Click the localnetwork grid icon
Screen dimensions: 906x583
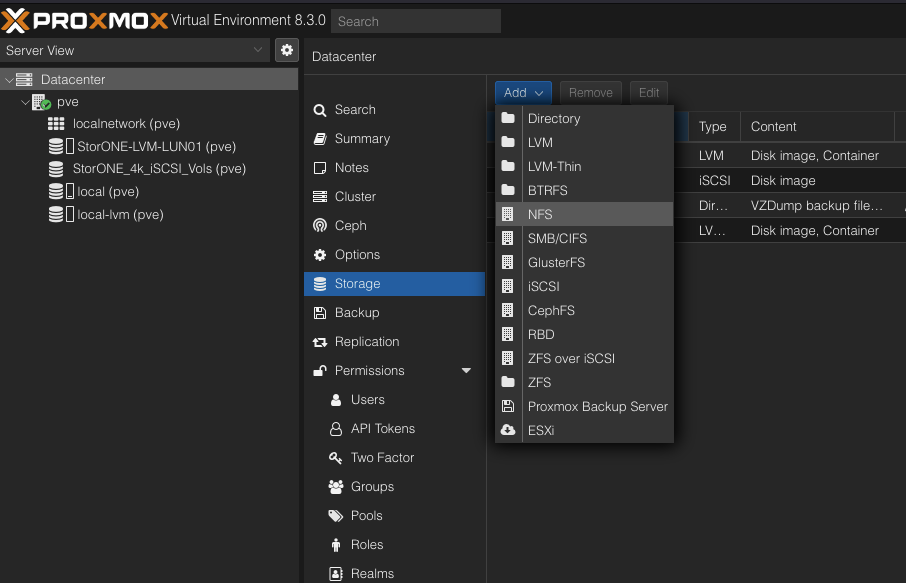tap(56, 124)
